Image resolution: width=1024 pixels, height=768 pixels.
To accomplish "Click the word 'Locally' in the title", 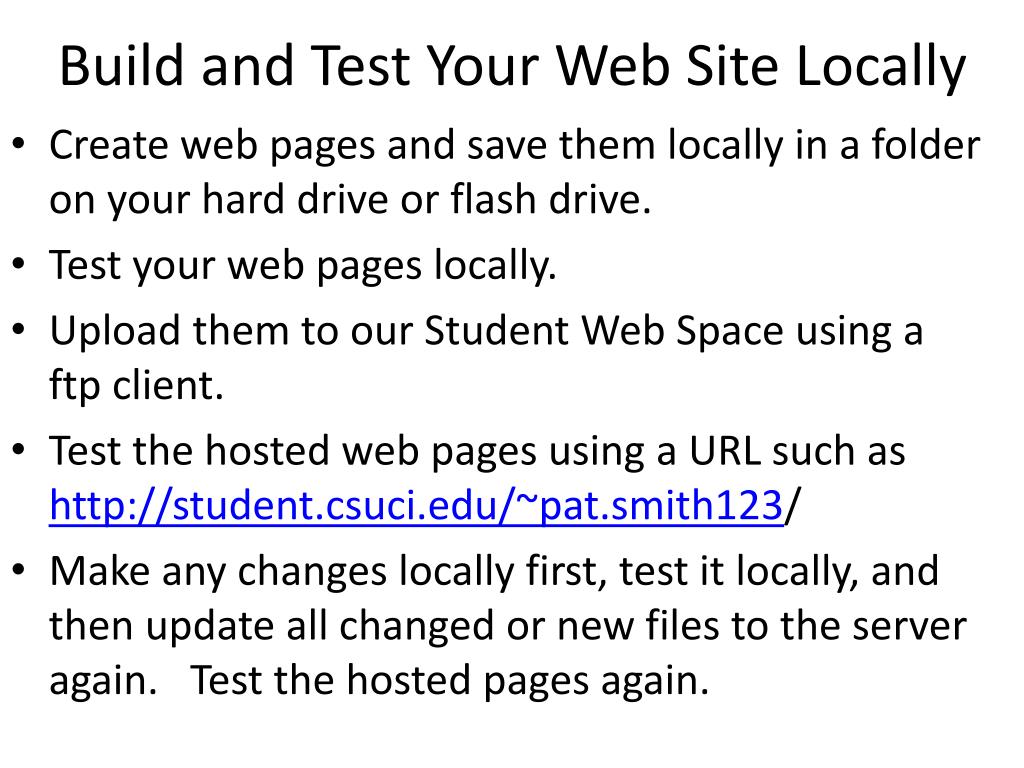I will (x=880, y=67).
